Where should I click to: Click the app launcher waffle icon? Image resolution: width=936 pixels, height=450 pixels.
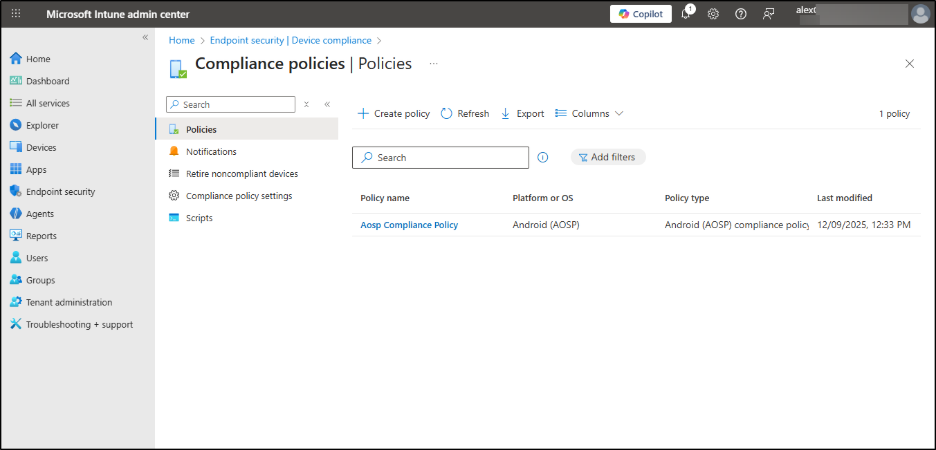coord(16,14)
